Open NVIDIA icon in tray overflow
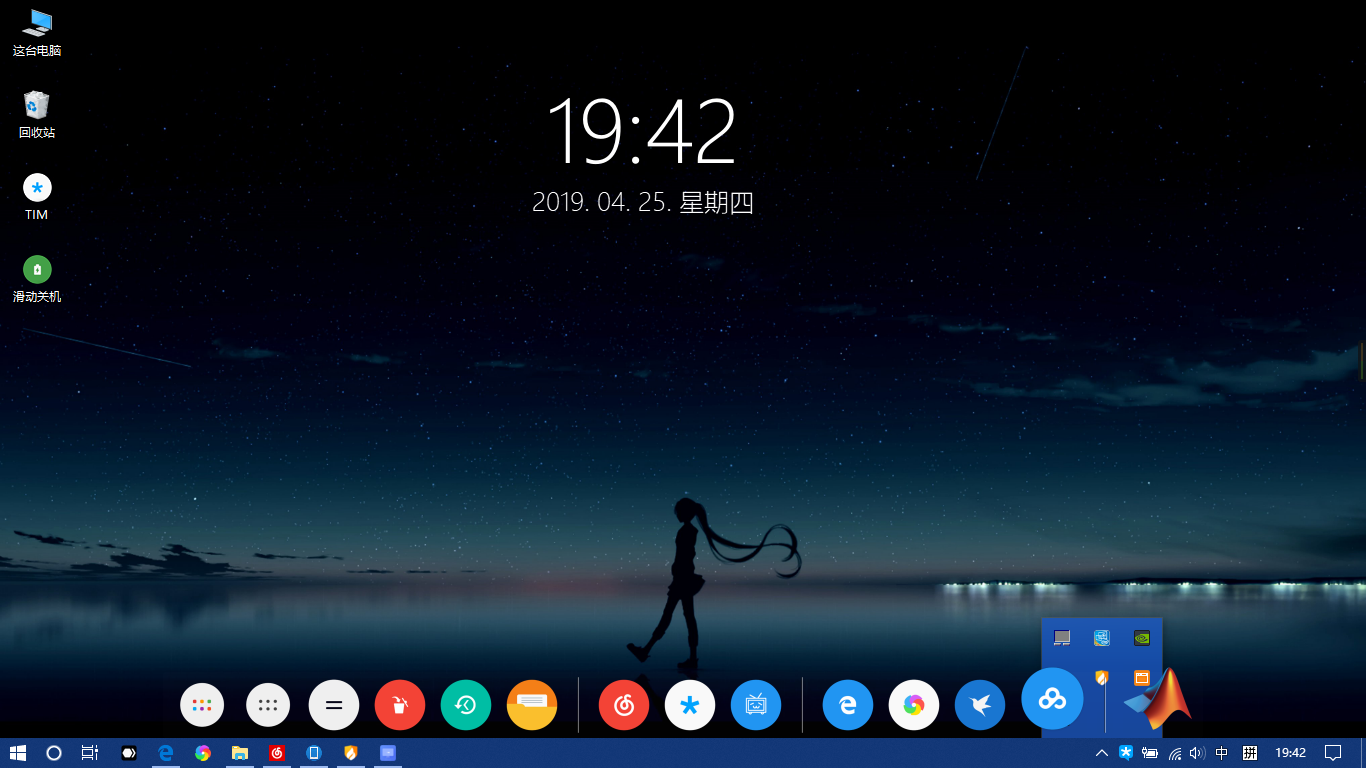1366x768 pixels. (x=1141, y=638)
